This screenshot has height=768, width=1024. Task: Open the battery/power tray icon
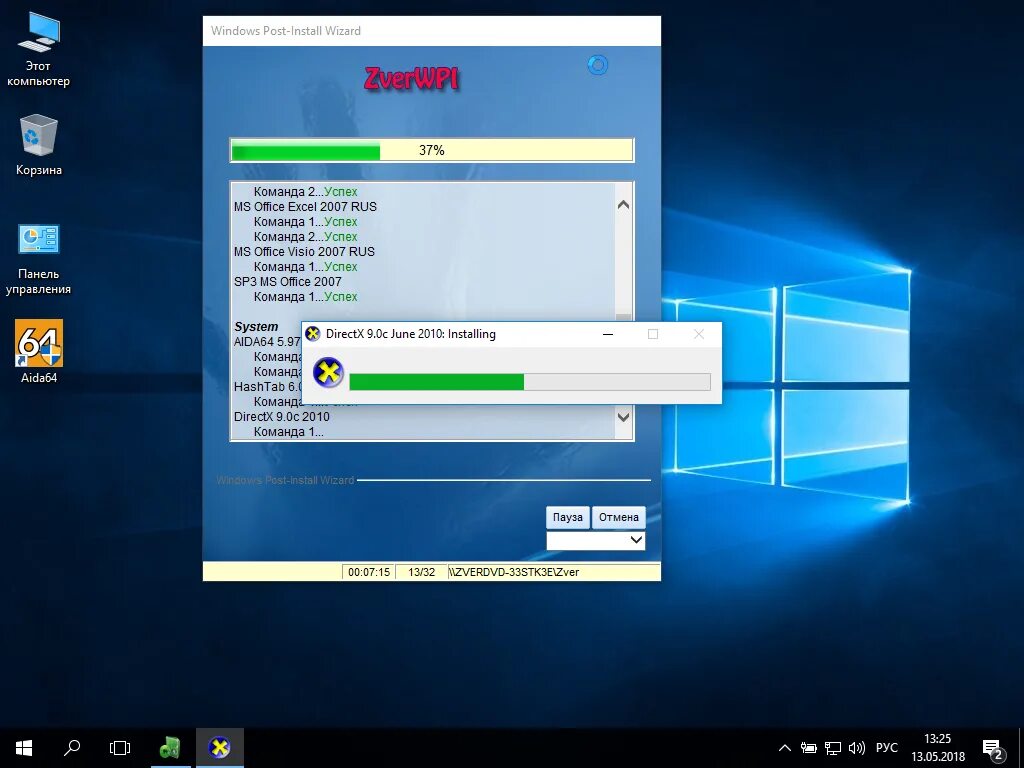point(808,748)
